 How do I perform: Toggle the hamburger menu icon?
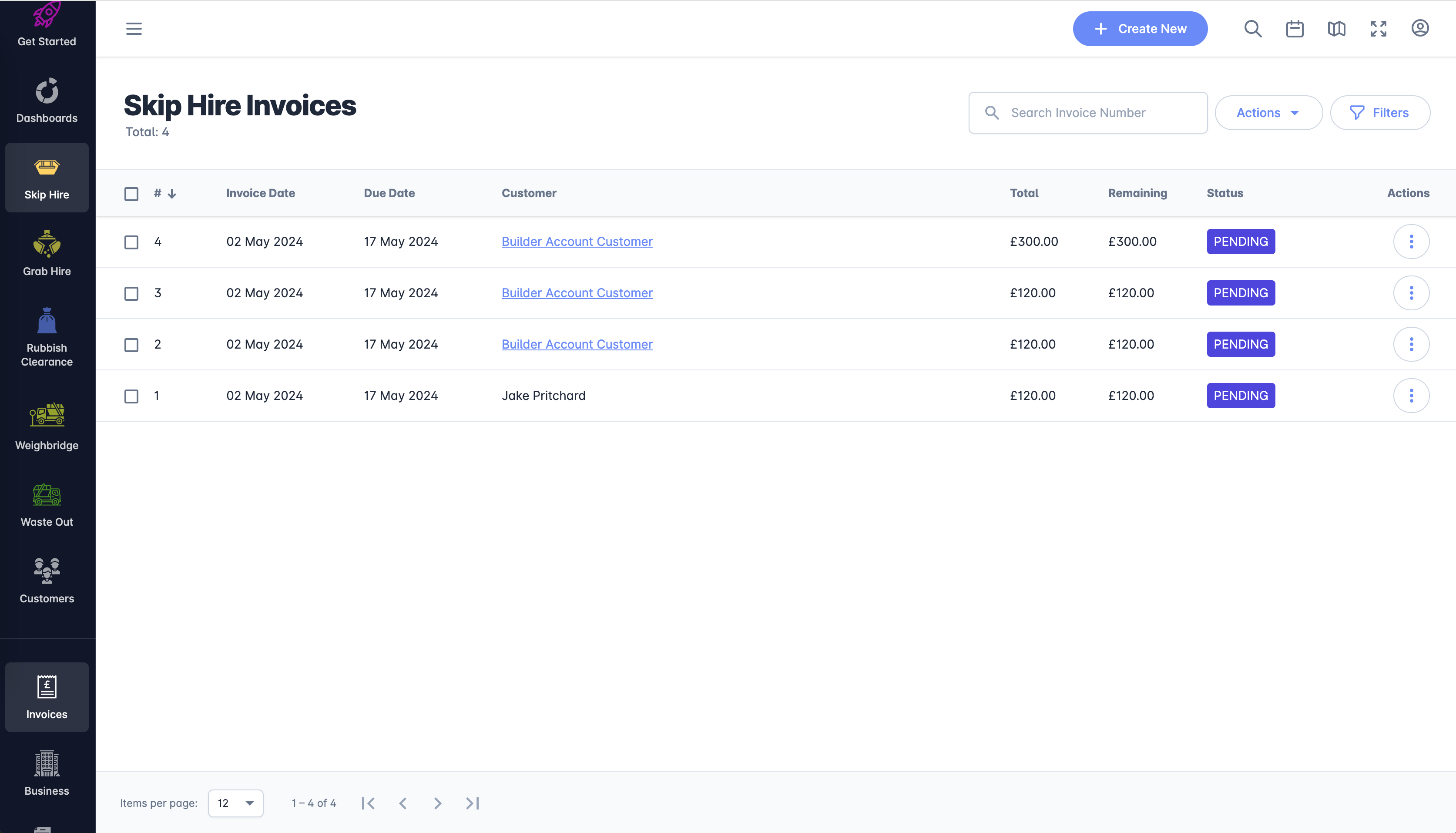pos(134,29)
